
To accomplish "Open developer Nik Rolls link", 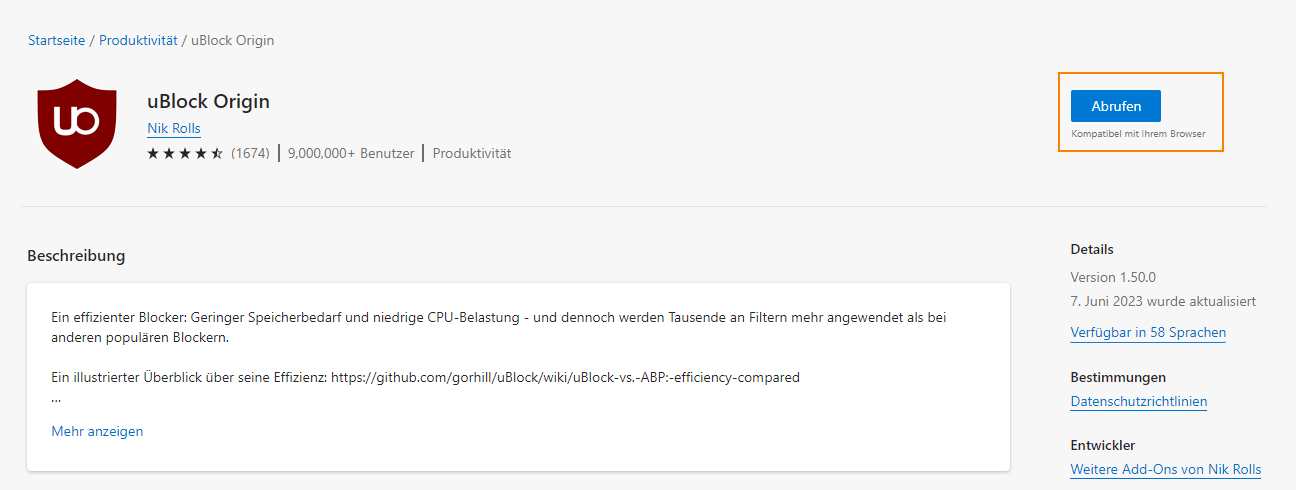I will point(174,128).
